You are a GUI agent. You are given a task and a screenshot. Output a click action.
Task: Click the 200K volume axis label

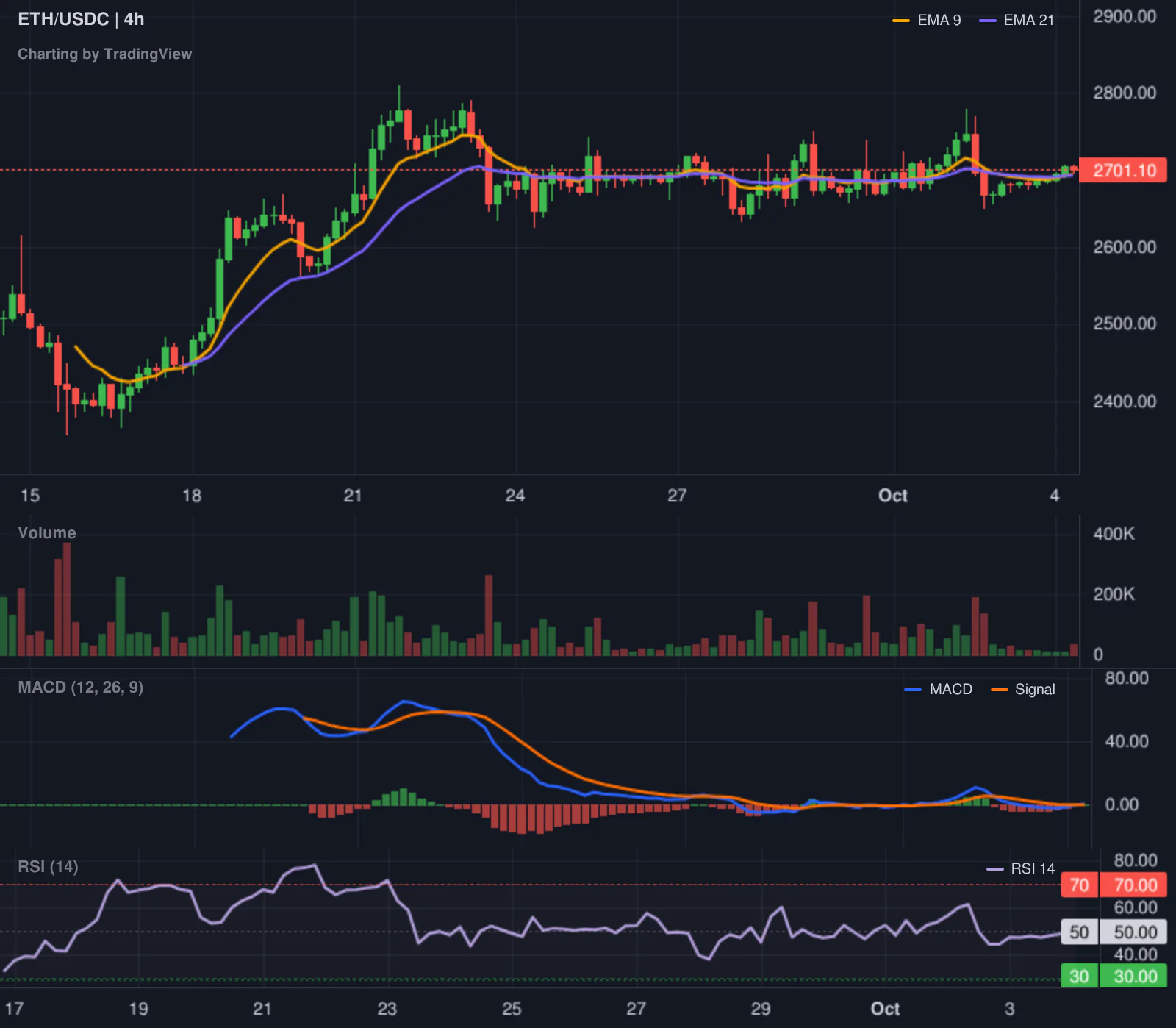(x=1114, y=594)
